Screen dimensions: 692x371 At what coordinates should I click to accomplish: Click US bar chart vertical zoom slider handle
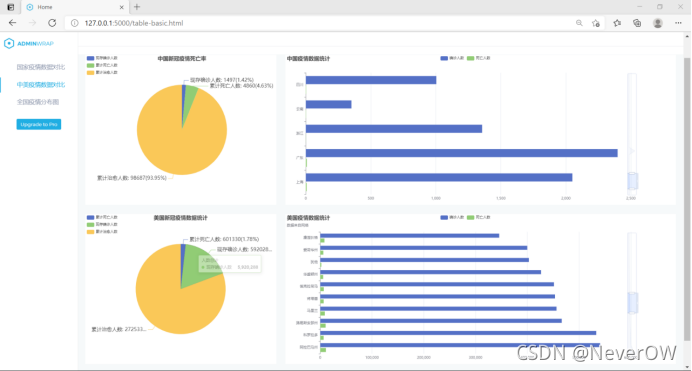[x=632, y=303]
